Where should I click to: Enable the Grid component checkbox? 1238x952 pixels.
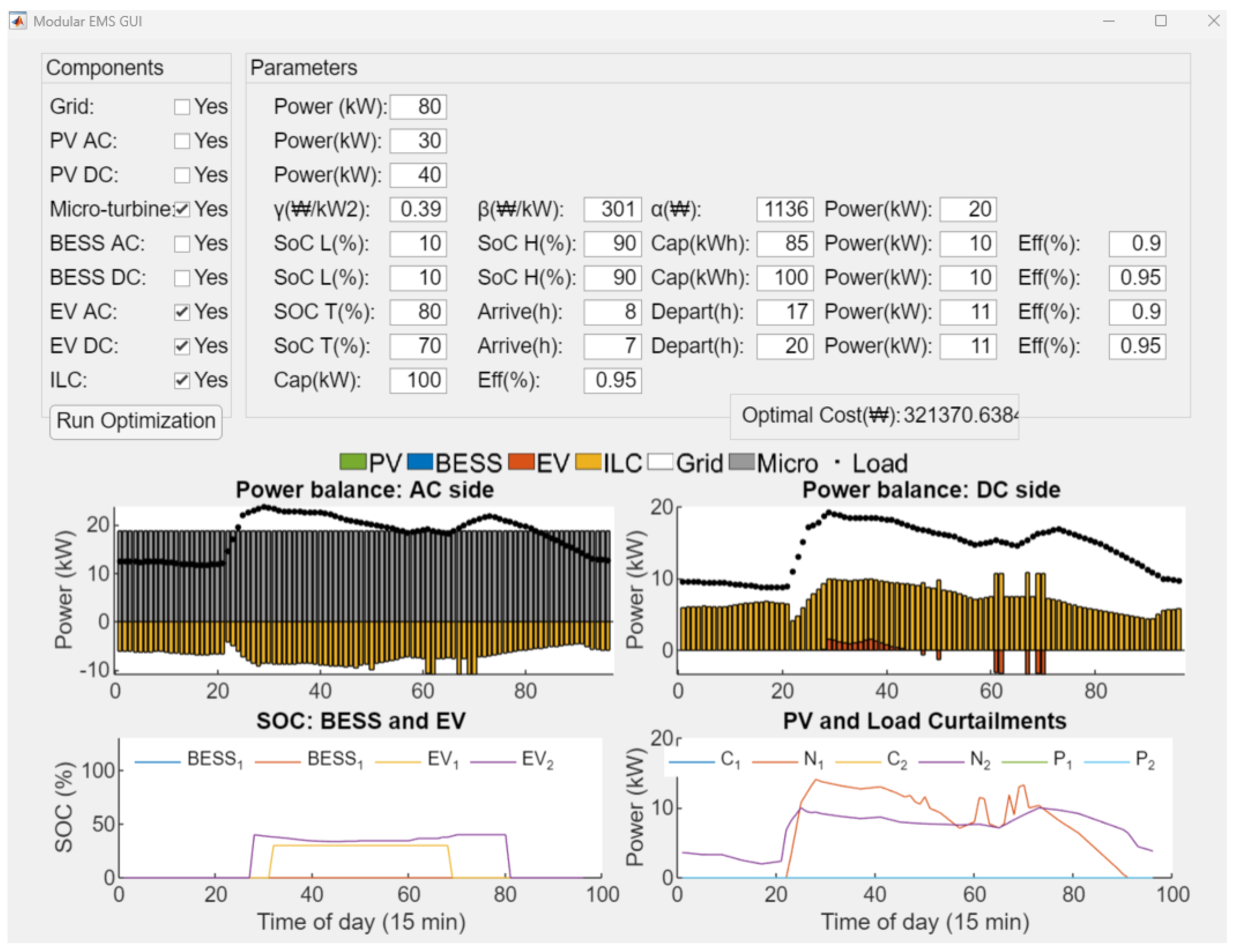(x=182, y=107)
